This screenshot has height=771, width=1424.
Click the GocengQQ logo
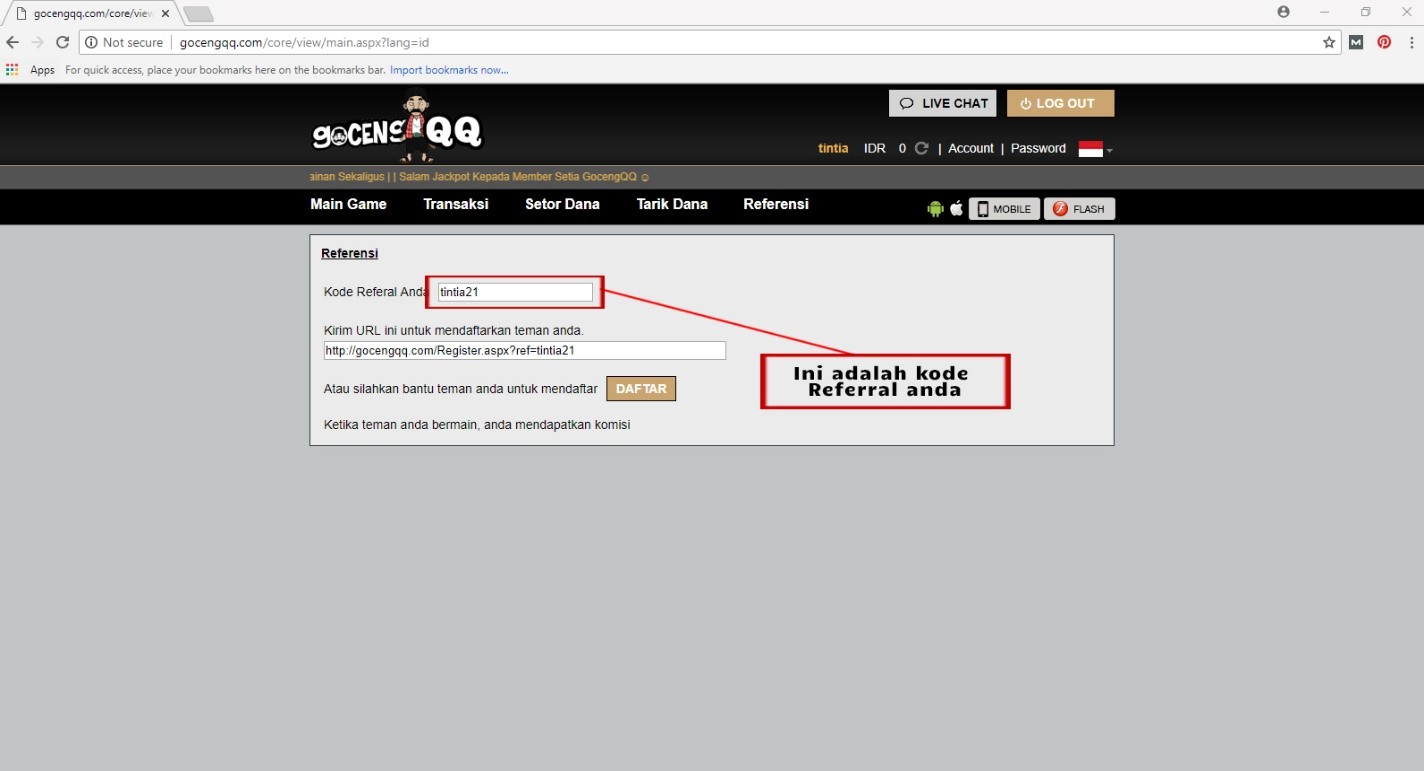point(398,130)
